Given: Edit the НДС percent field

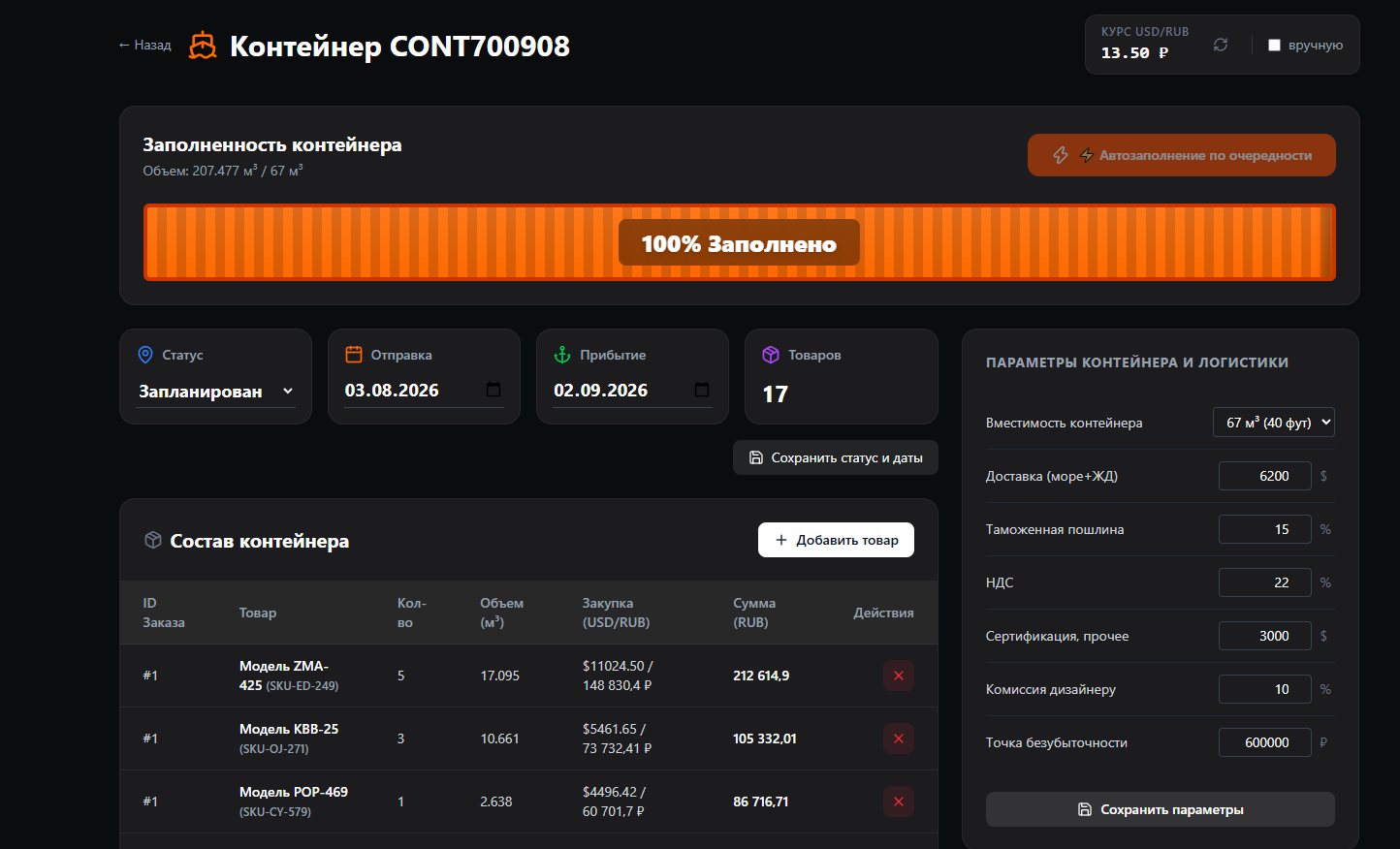Looking at the screenshot, I should click(x=1265, y=582).
